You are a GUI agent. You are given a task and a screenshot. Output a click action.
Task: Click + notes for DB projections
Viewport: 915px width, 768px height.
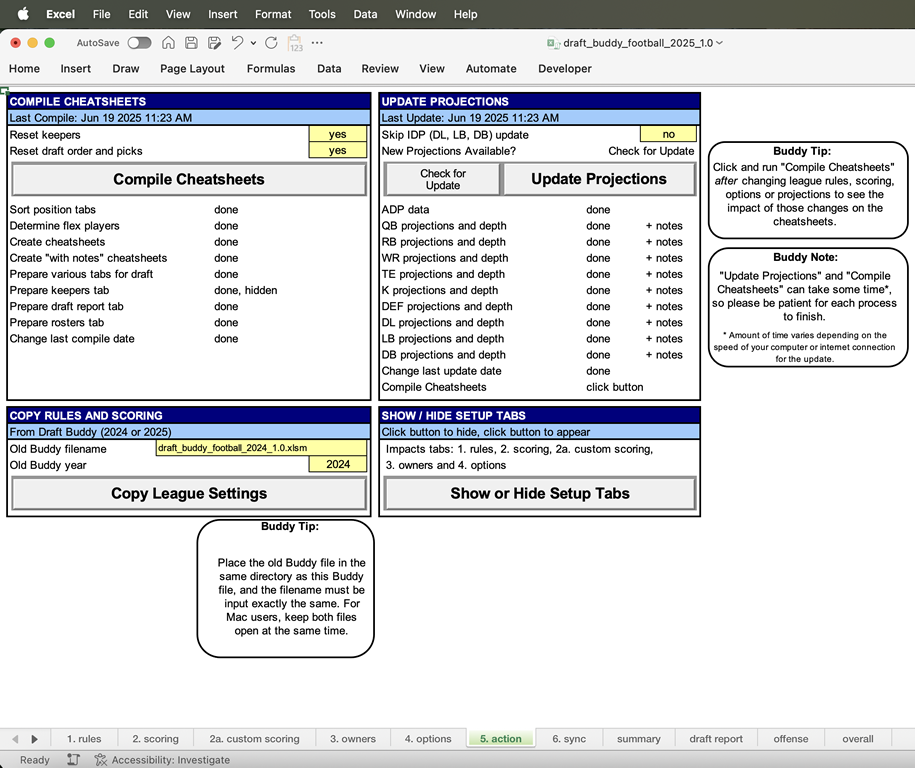point(664,355)
